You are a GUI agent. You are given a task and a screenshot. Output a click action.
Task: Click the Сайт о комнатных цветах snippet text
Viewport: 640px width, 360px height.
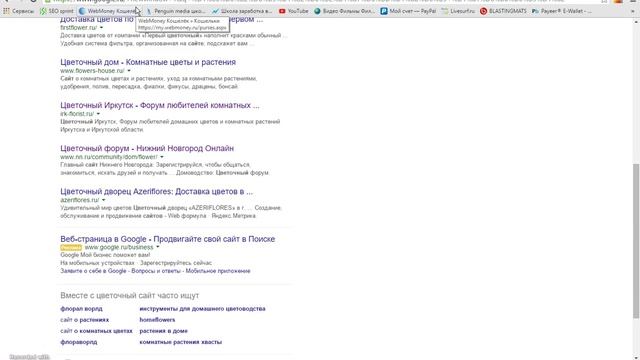(x=158, y=82)
